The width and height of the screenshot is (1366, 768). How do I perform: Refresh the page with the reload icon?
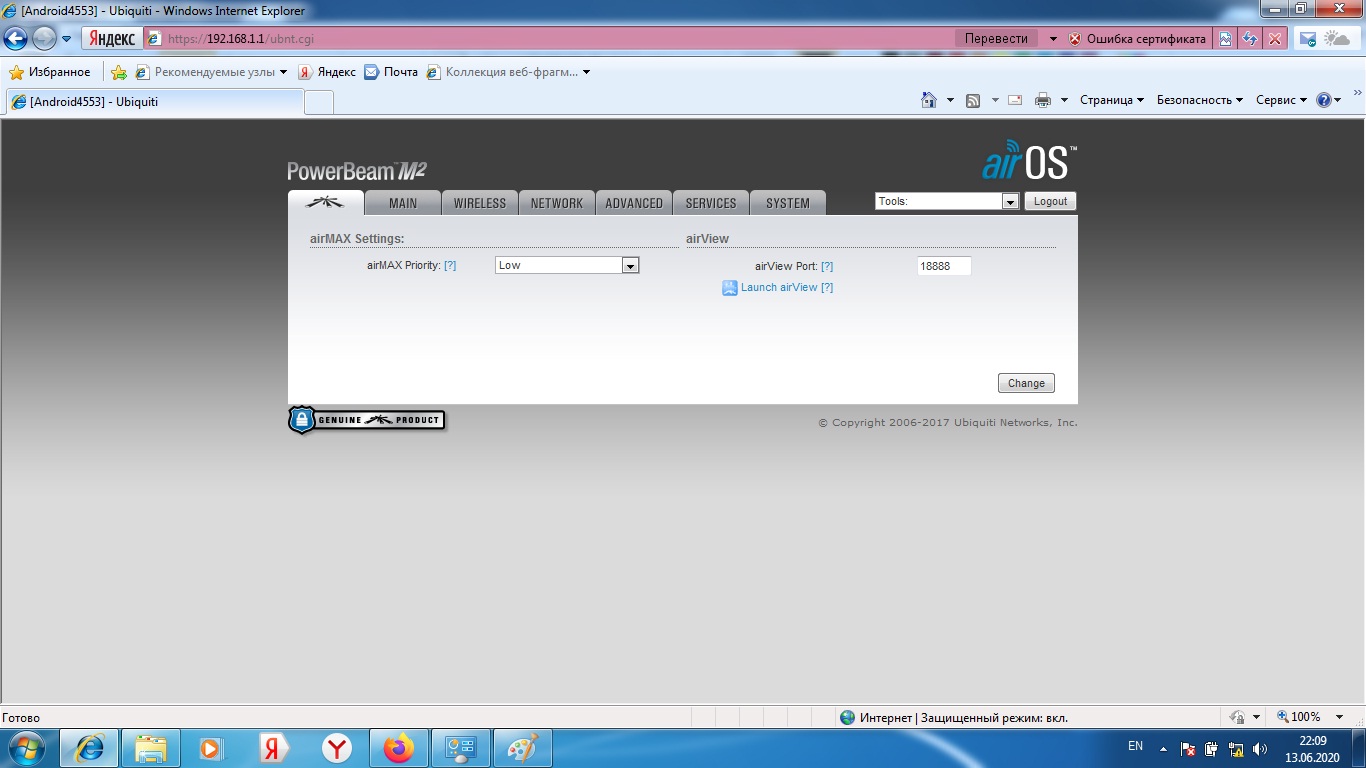(x=1250, y=39)
